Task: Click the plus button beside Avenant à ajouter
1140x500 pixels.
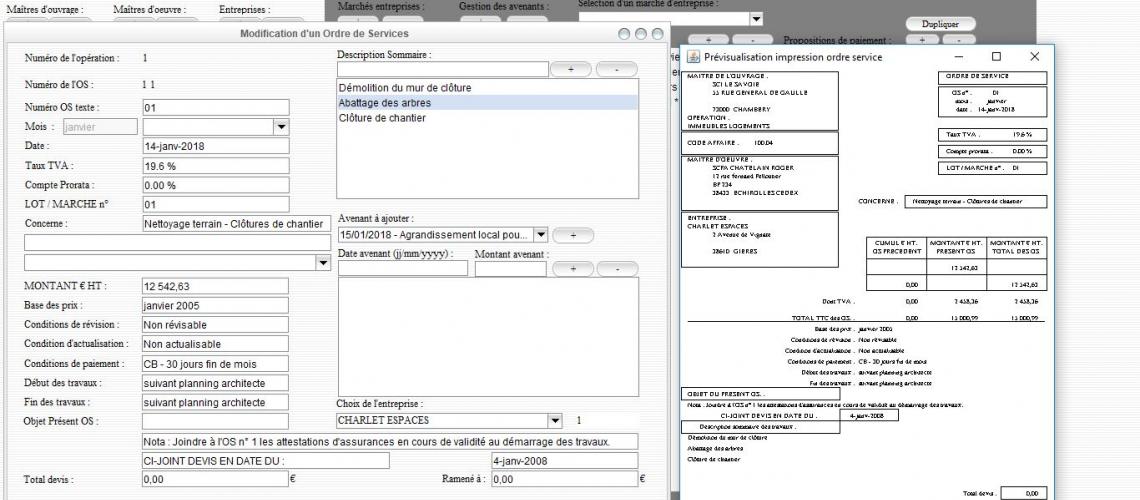Action: click(573, 235)
